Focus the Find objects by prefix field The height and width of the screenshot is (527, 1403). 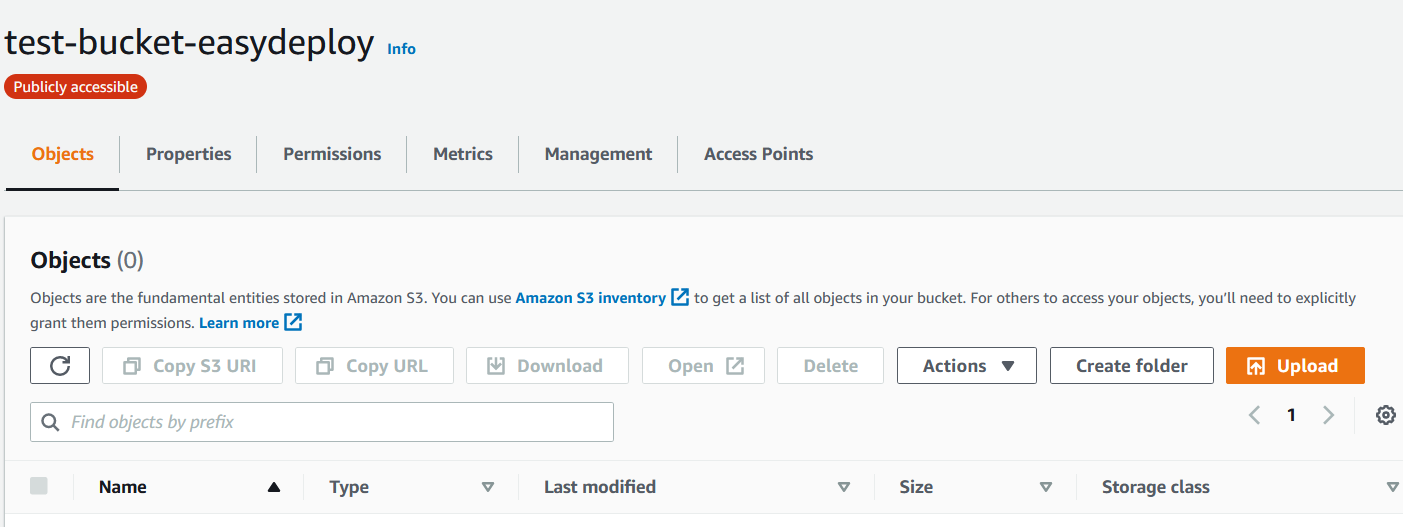322,422
